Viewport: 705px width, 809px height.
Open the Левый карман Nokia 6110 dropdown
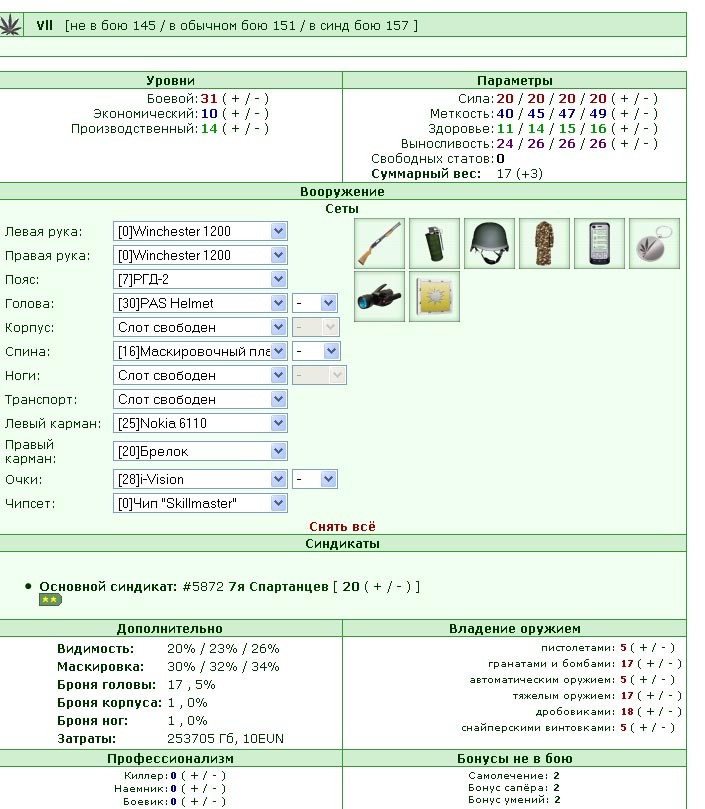(200, 423)
